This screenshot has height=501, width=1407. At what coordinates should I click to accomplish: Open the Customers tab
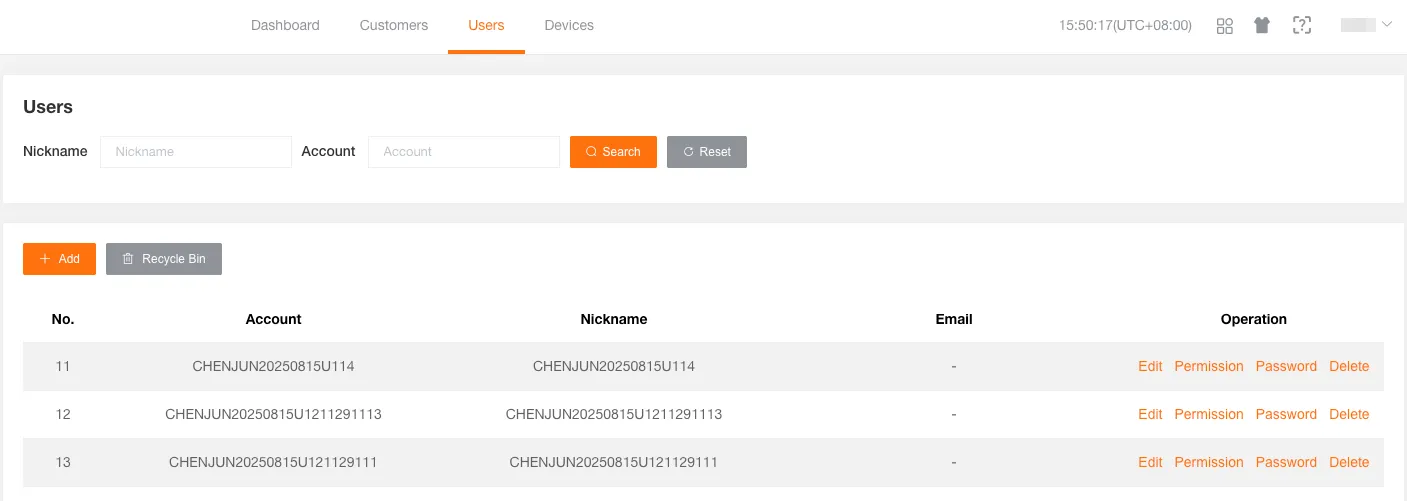394,26
